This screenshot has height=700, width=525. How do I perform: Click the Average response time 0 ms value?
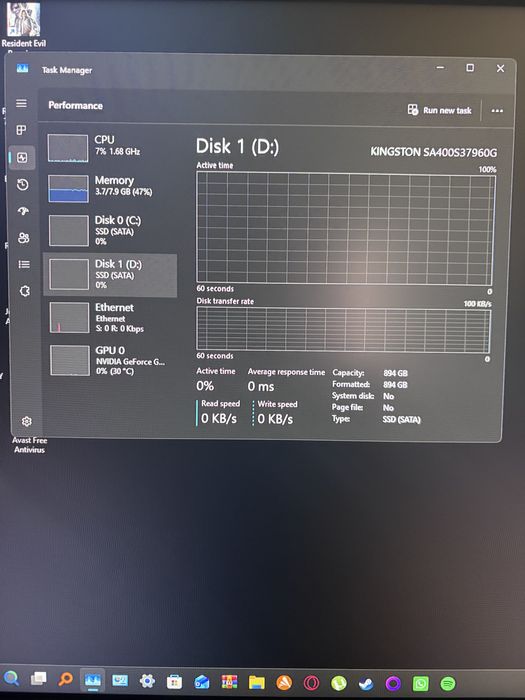261,386
